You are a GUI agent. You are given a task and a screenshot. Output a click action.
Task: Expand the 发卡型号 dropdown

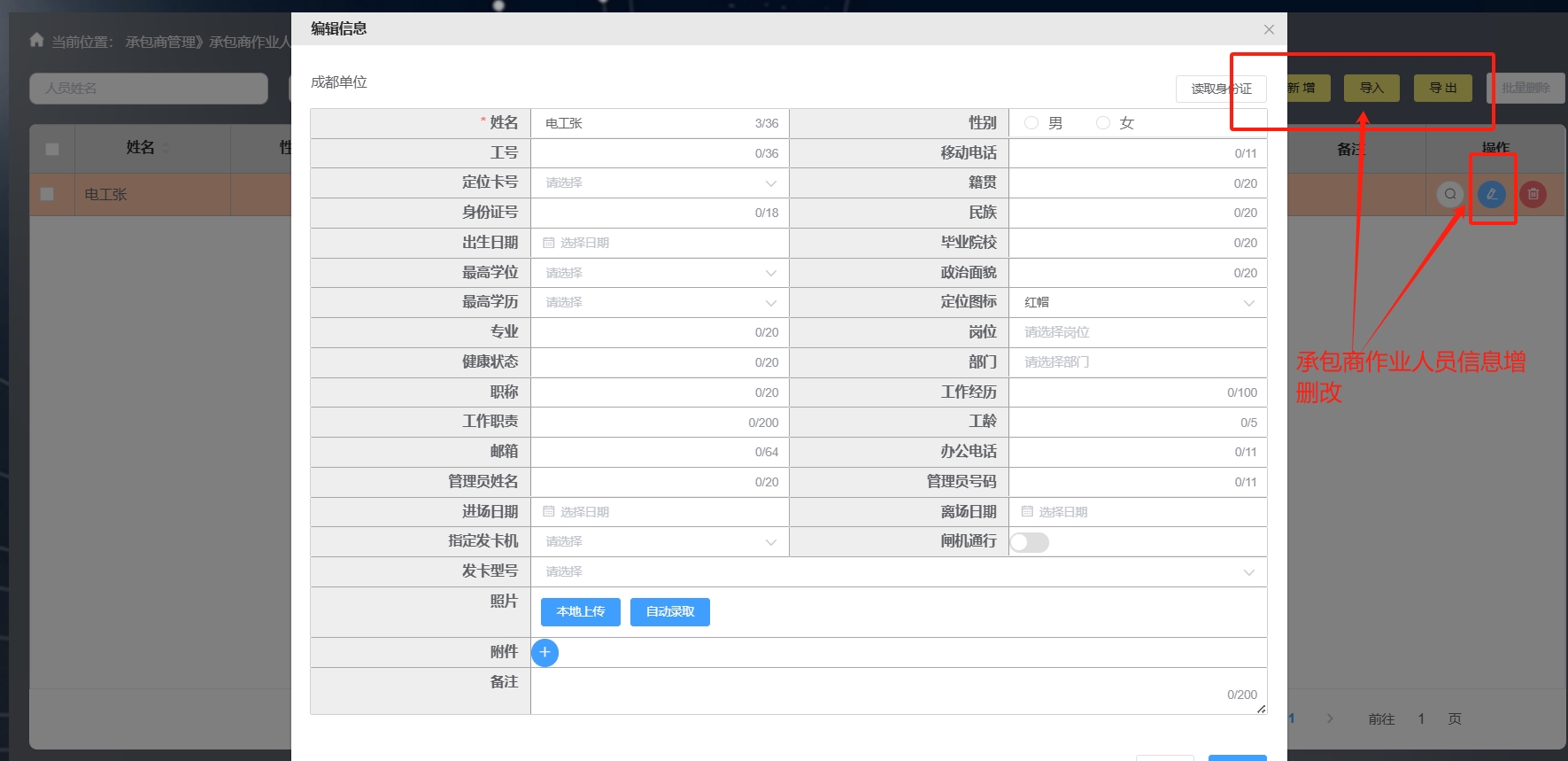[898, 572]
